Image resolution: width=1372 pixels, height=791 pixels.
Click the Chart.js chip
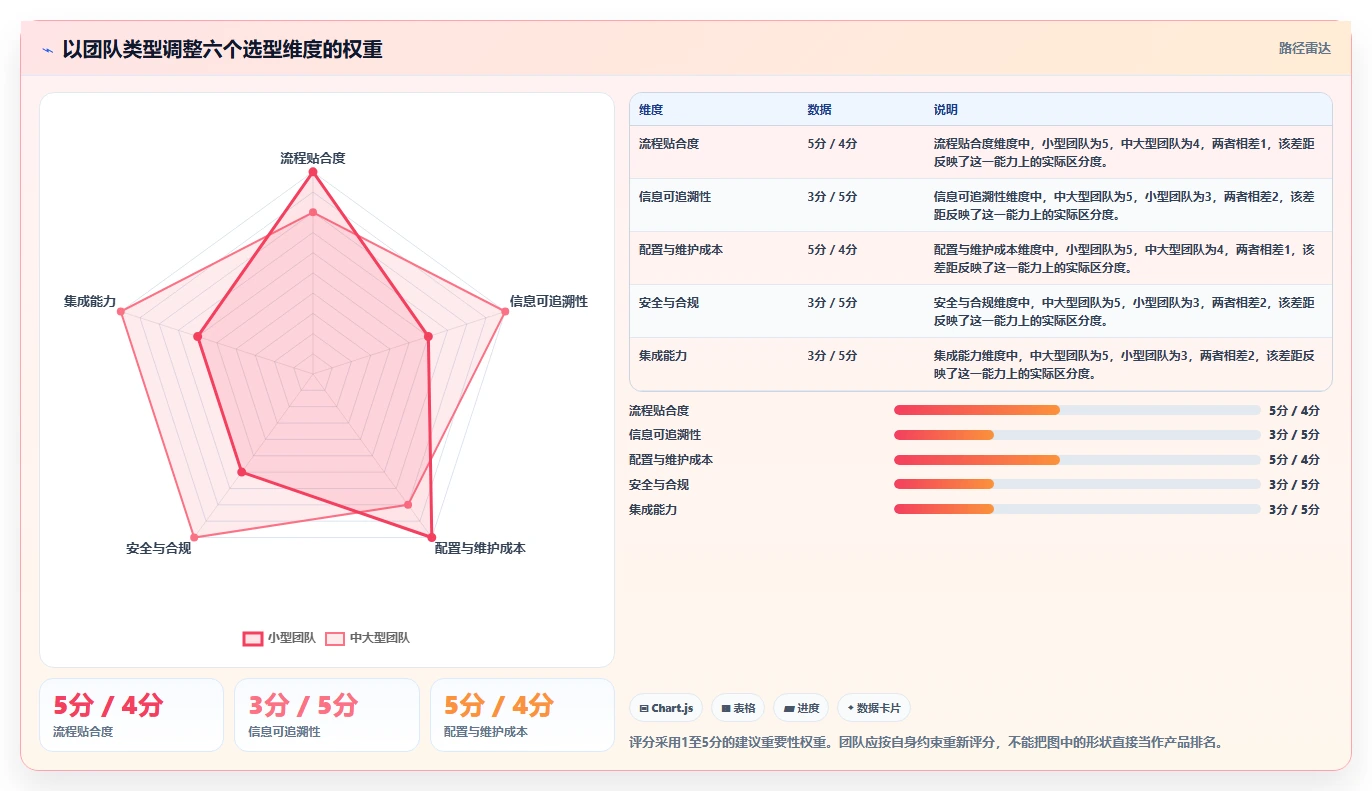click(666, 708)
